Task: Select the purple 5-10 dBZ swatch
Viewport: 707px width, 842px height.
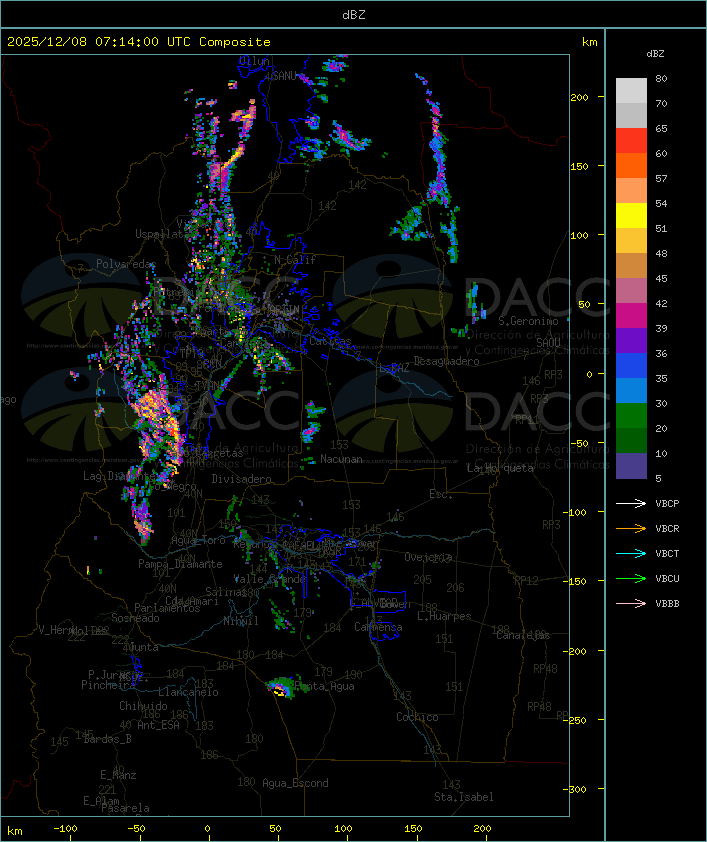Action: [631, 466]
